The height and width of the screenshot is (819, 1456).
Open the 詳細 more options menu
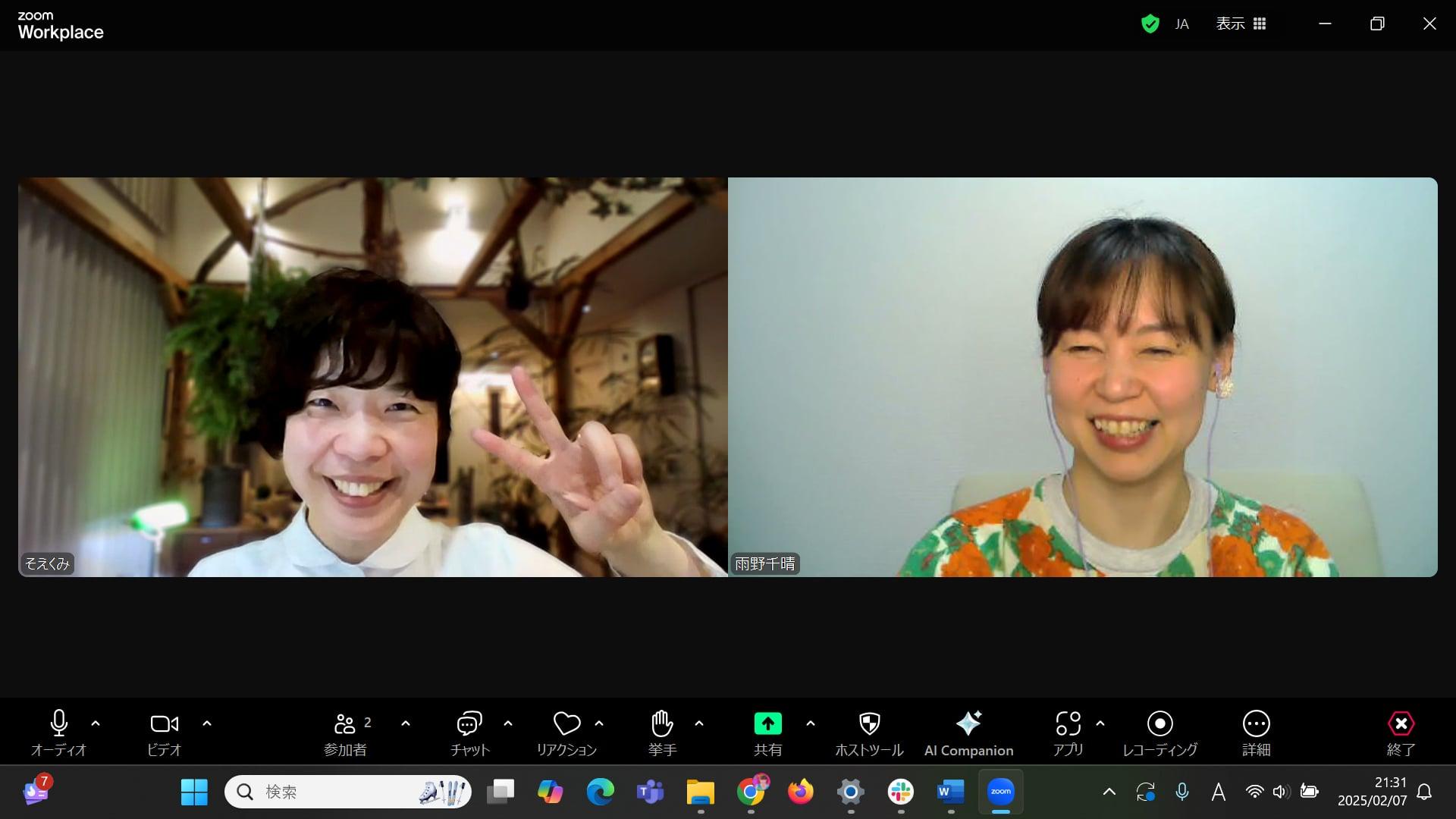coord(1256,732)
